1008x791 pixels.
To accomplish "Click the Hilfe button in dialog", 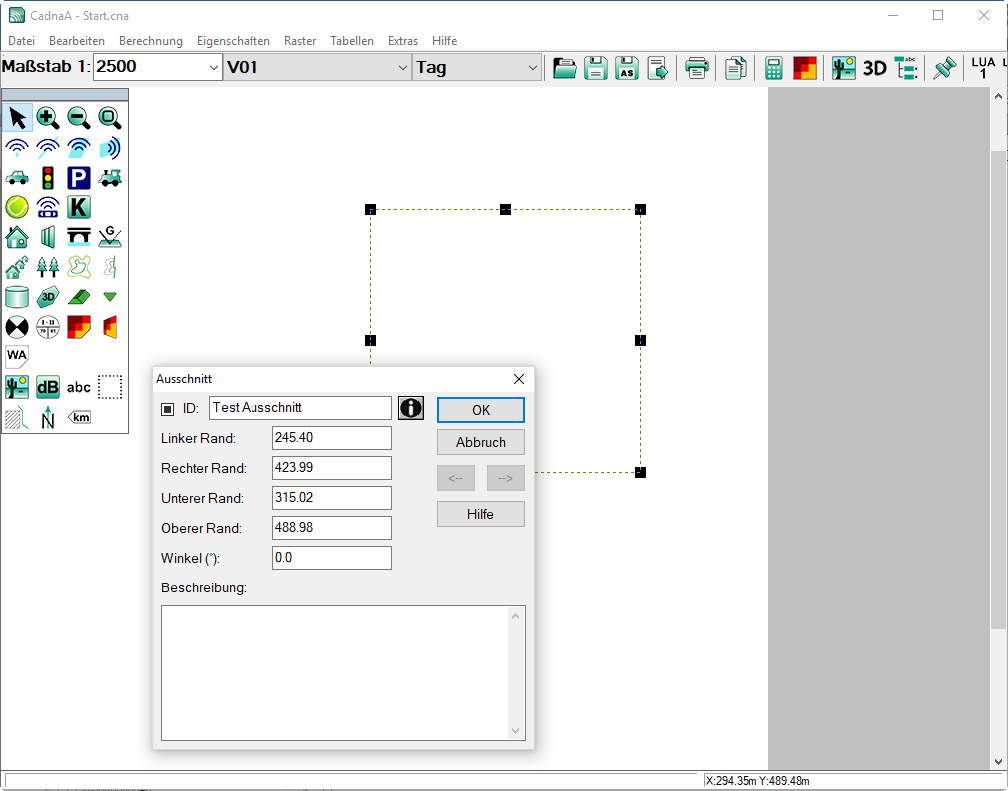I will click(x=481, y=514).
